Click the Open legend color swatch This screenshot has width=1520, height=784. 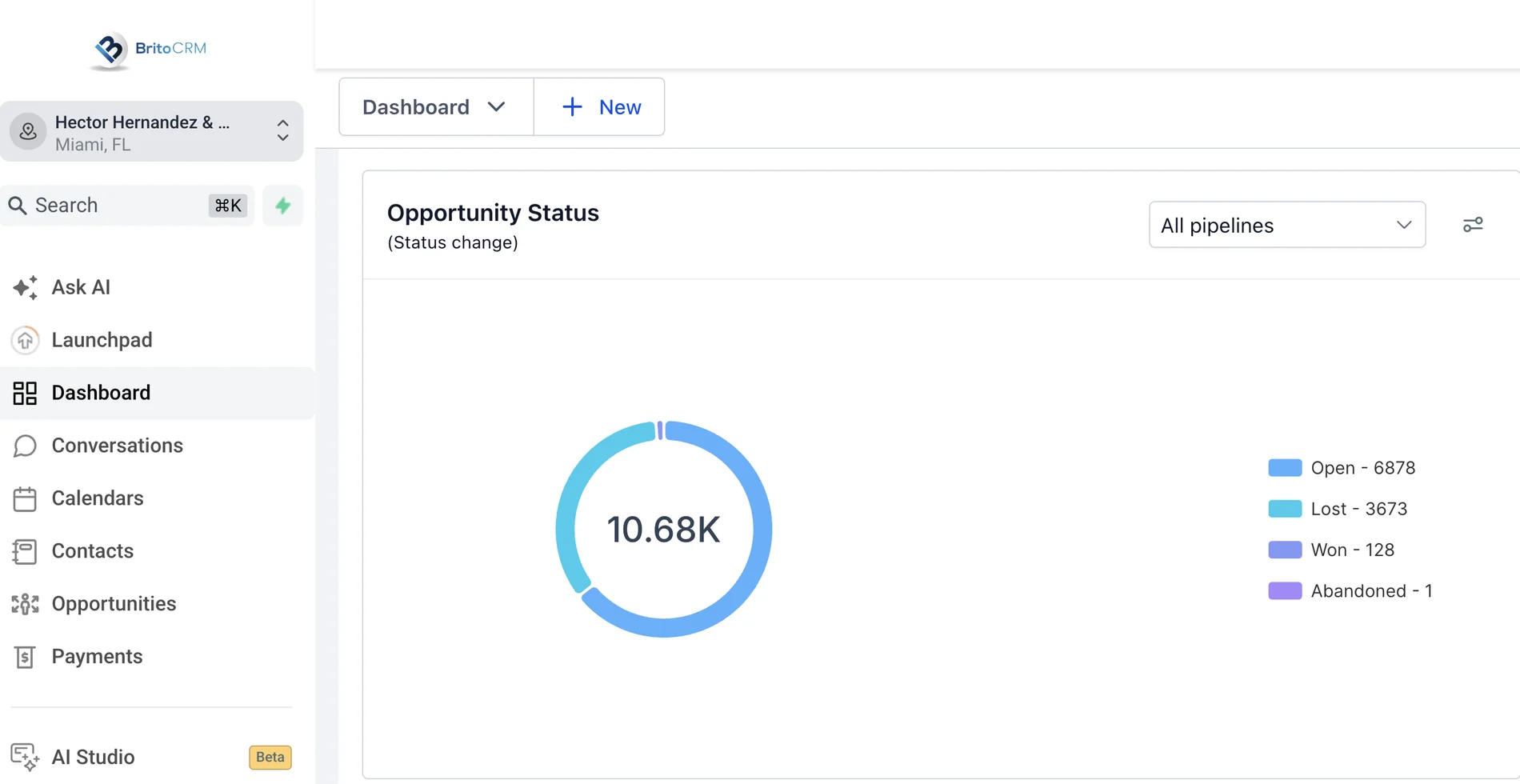pos(1285,468)
